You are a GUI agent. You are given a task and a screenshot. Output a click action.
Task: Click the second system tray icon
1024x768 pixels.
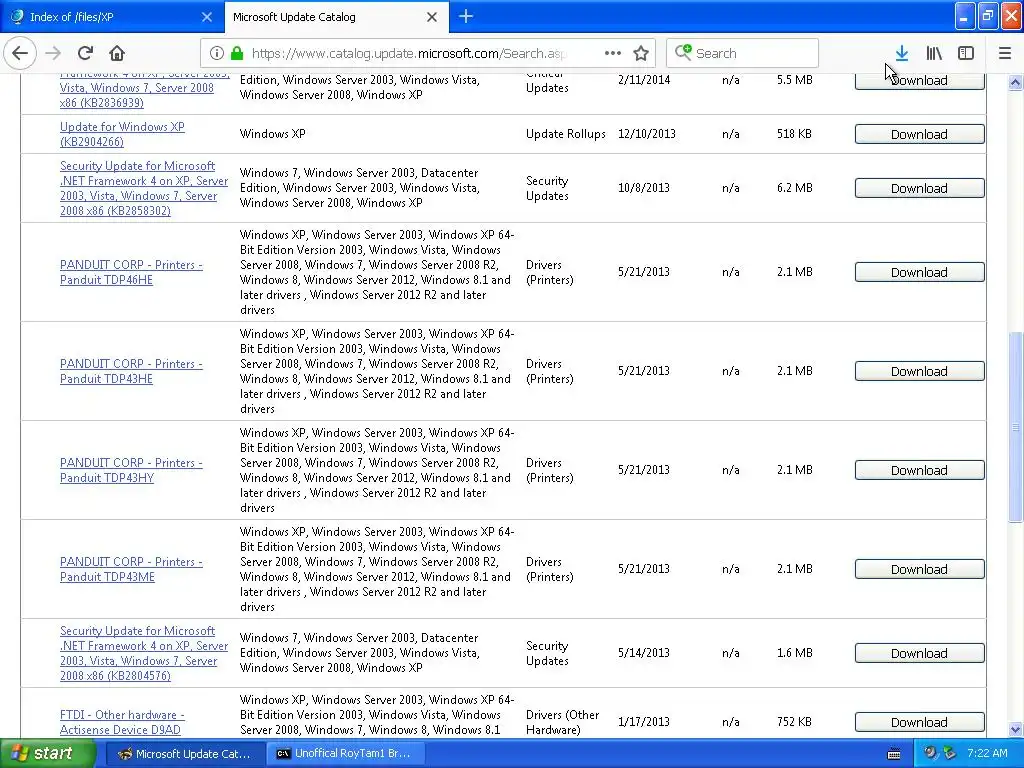(949, 754)
